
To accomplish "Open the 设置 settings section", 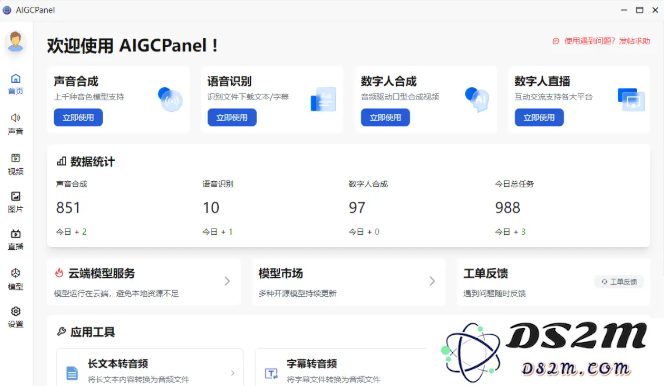I will [16, 317].
